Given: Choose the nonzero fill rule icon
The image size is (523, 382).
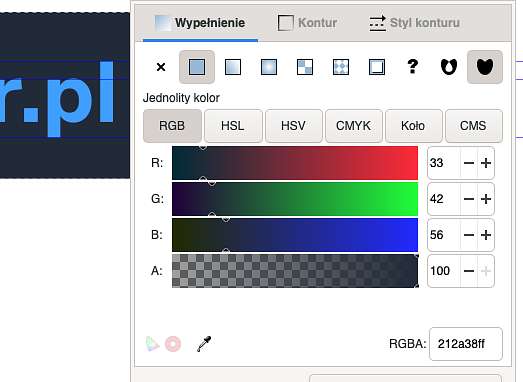Looking at the screenshot, I should [x=485, y=67].
